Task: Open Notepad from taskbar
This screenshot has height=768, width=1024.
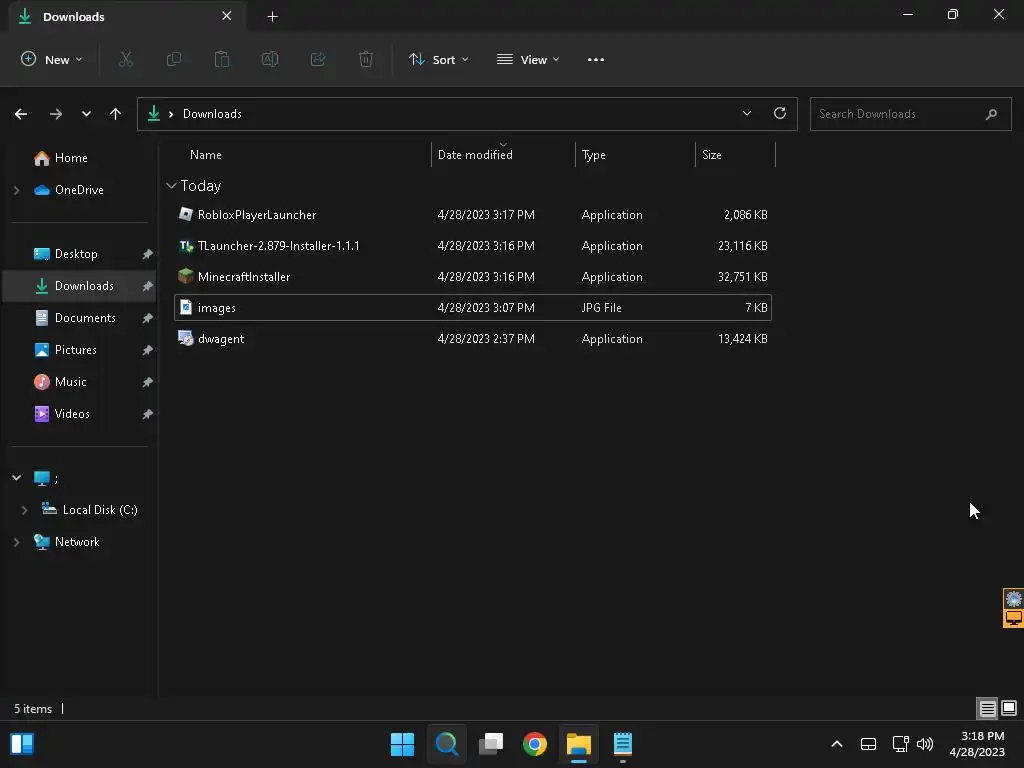Action: (x=623, y=744)
